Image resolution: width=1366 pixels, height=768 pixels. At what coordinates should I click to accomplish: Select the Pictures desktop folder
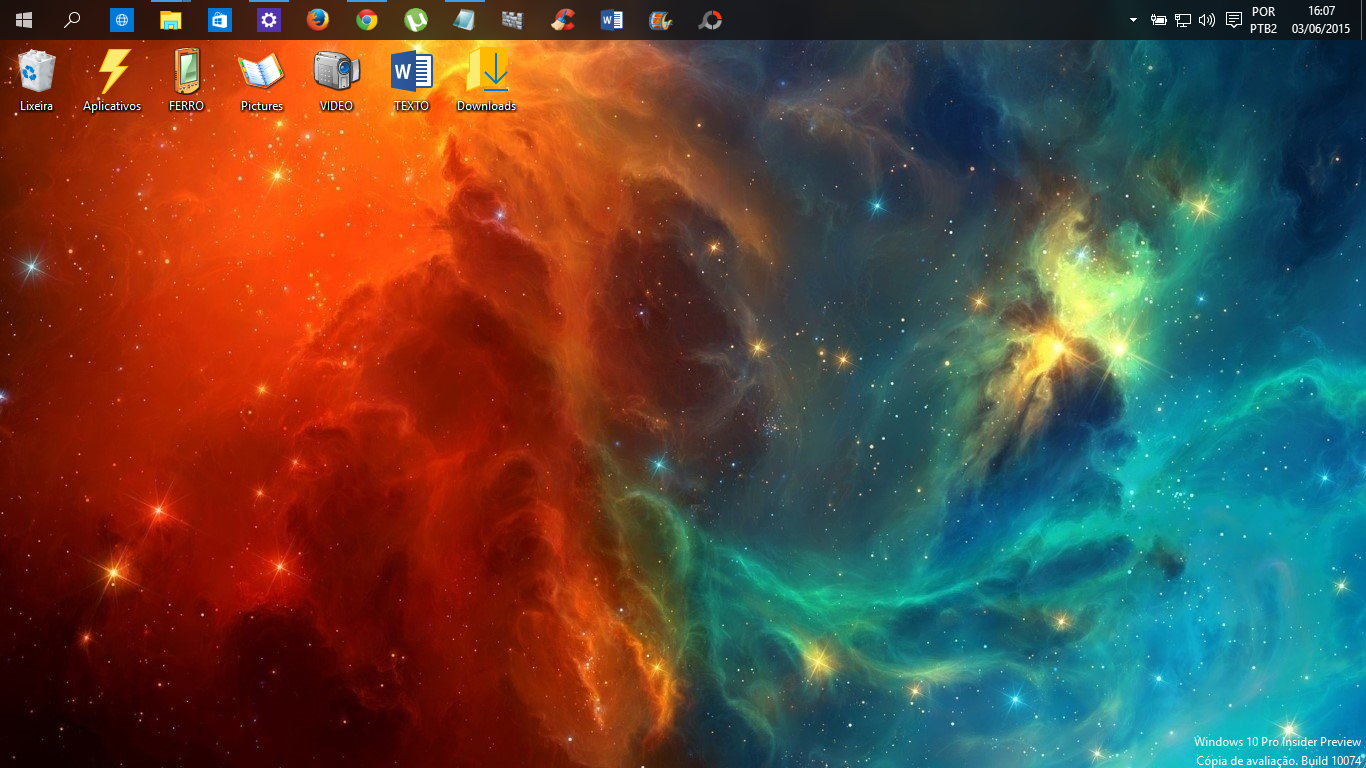[261, 80]
